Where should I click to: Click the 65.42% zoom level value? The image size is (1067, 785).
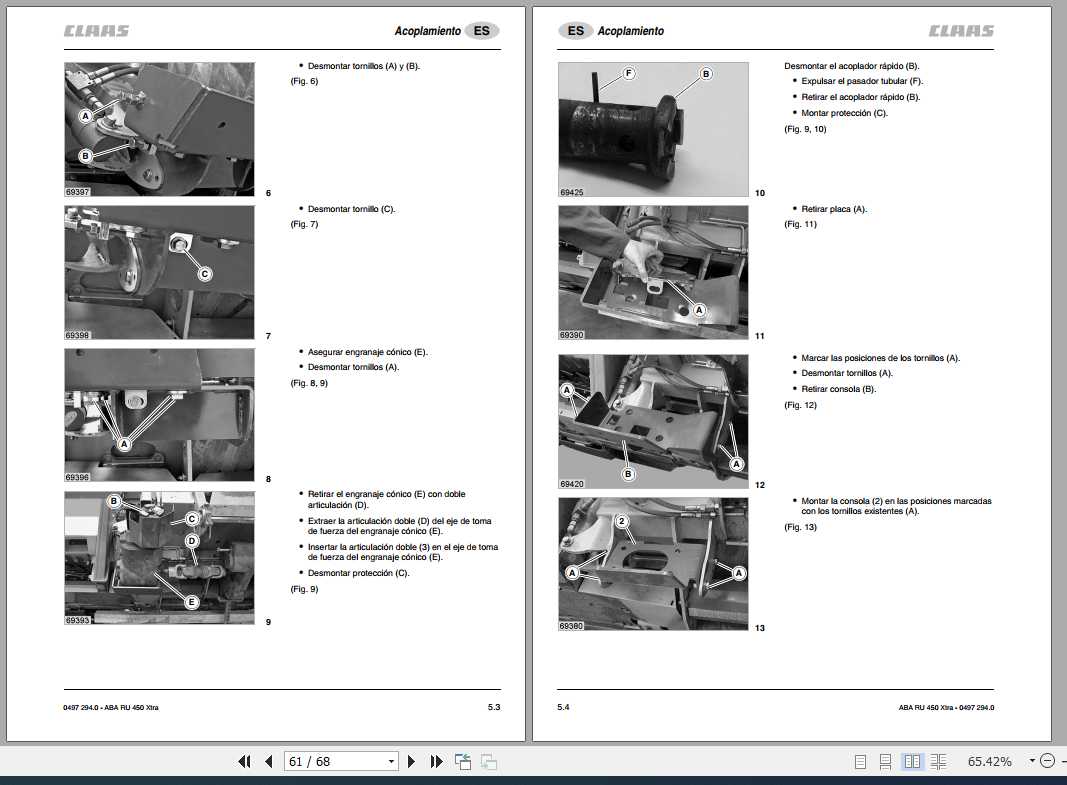[x=989, y=761]
